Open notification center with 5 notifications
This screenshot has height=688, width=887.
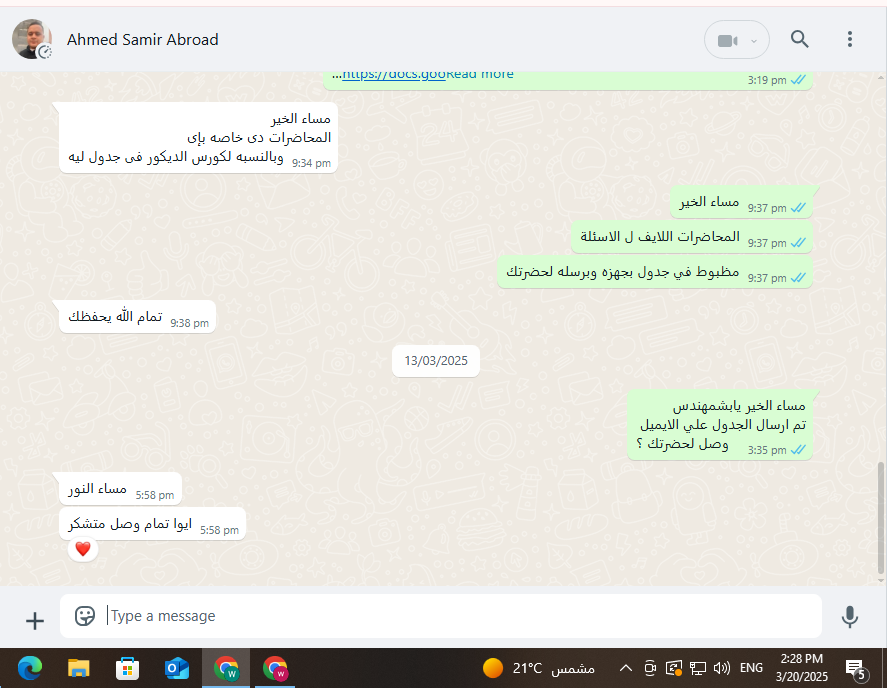[x=856, y=669]
